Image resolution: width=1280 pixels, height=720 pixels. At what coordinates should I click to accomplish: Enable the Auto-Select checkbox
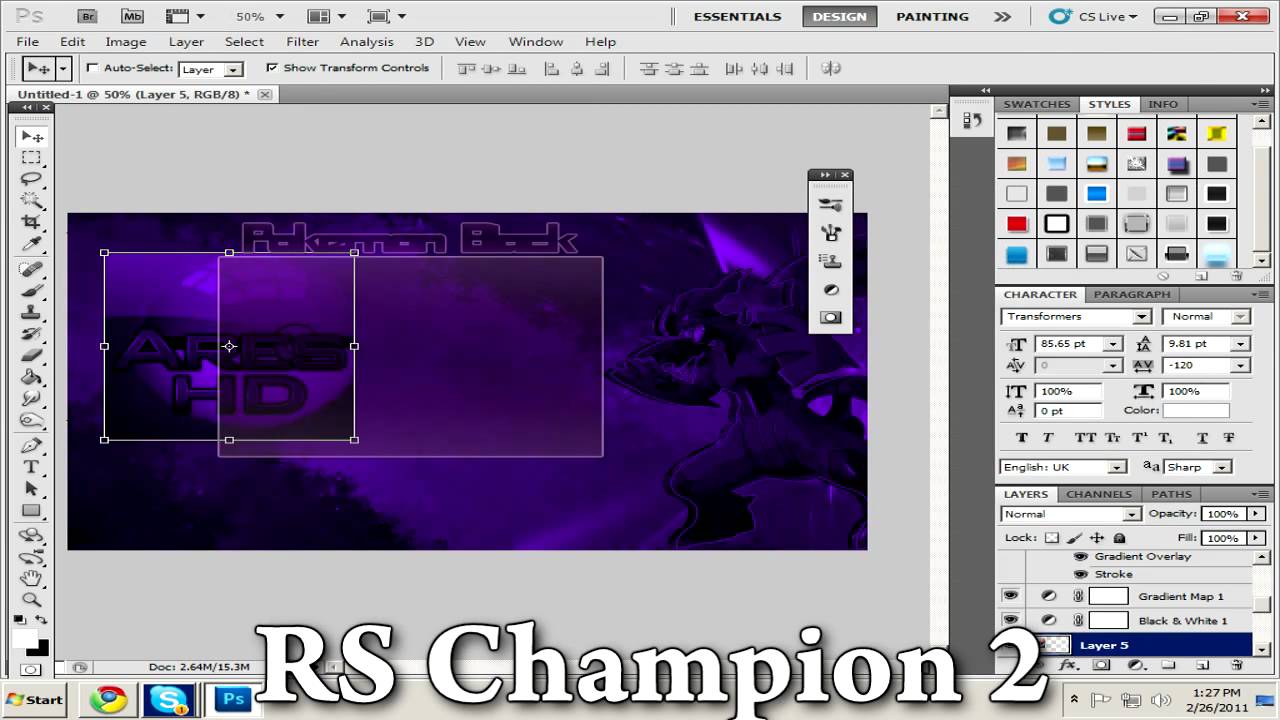point(93,68)
